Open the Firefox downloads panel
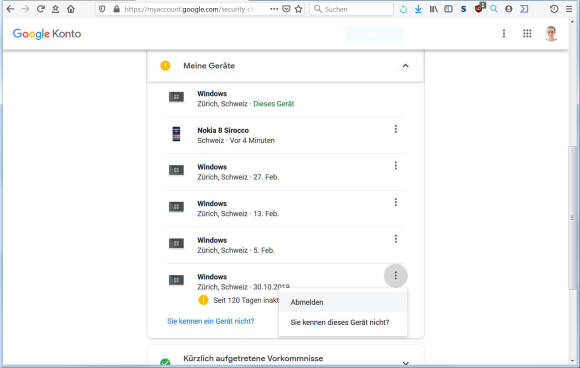 tap(418, 9)
